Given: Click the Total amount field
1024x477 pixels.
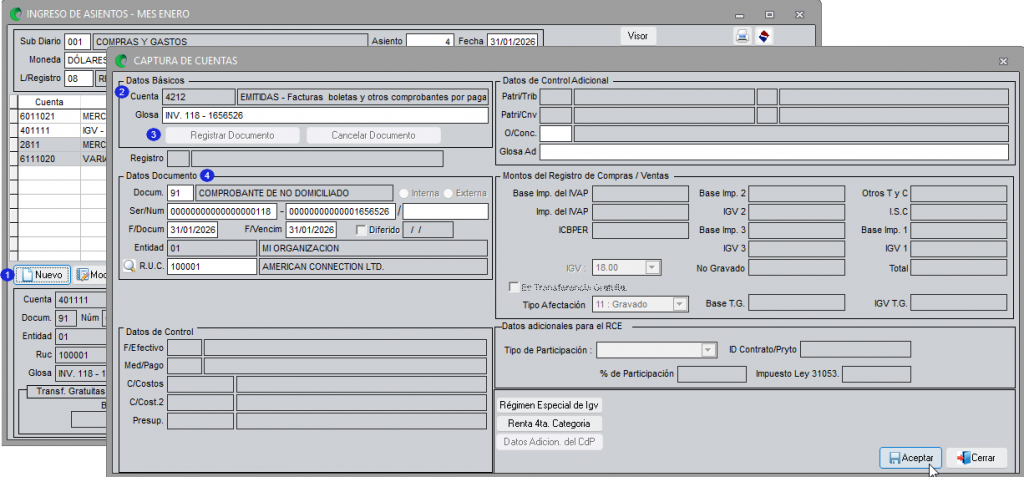Looking at the screenshot, I should pyautogui.click(x=959, y=267).
